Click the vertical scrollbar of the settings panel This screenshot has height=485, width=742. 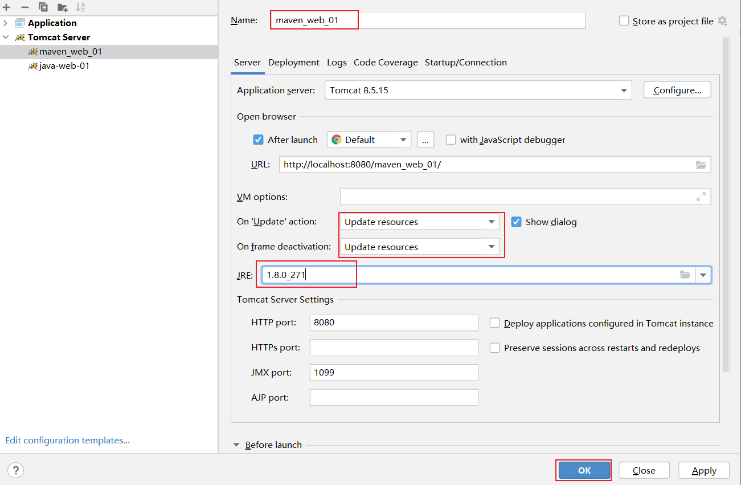click(x=726, y=204)
